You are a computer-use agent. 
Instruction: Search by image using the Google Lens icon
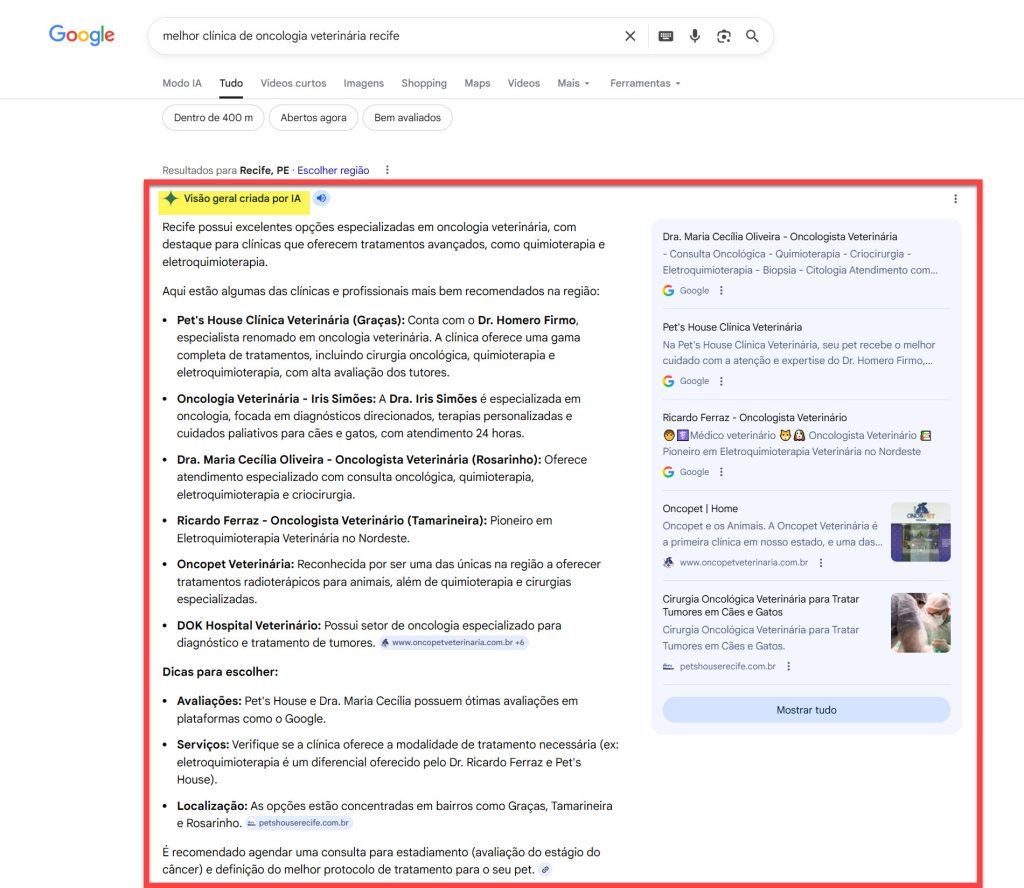click(x=722, y=35)
